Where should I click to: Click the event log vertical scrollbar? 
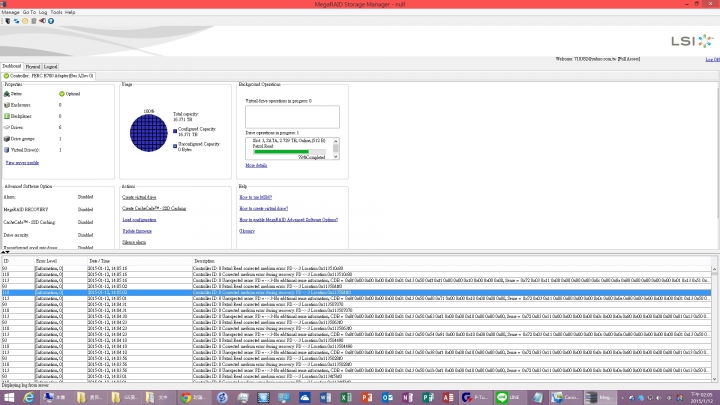point(714,324)
